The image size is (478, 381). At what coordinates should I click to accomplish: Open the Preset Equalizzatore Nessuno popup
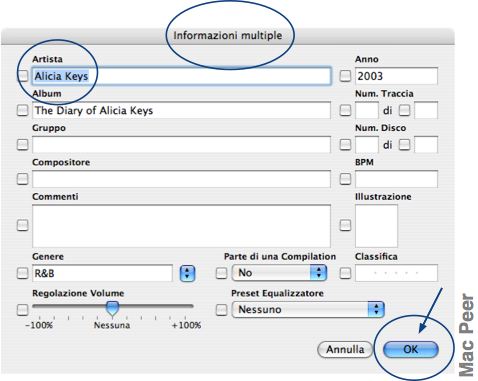click(308, 309)
